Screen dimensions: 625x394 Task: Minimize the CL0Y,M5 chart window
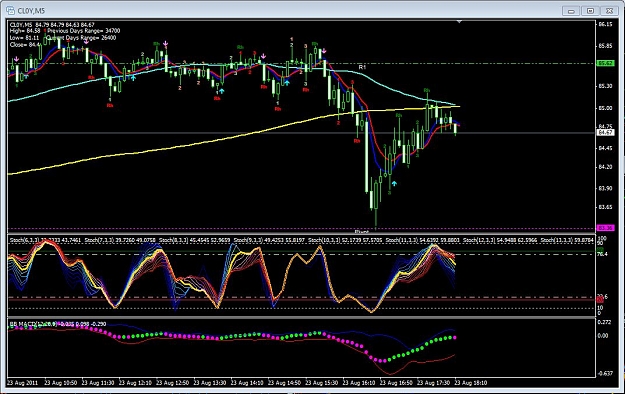tap(571, 11)
